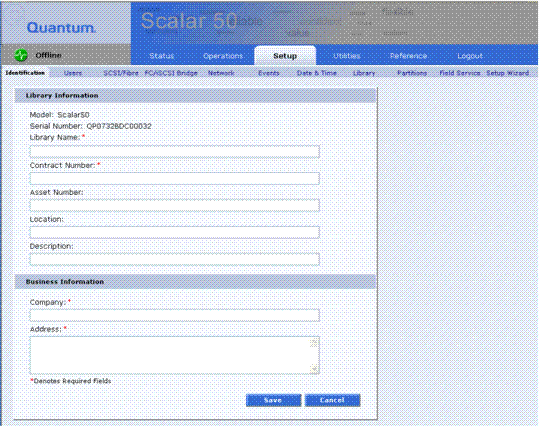Select the Identification submenu item

[25, 73]
